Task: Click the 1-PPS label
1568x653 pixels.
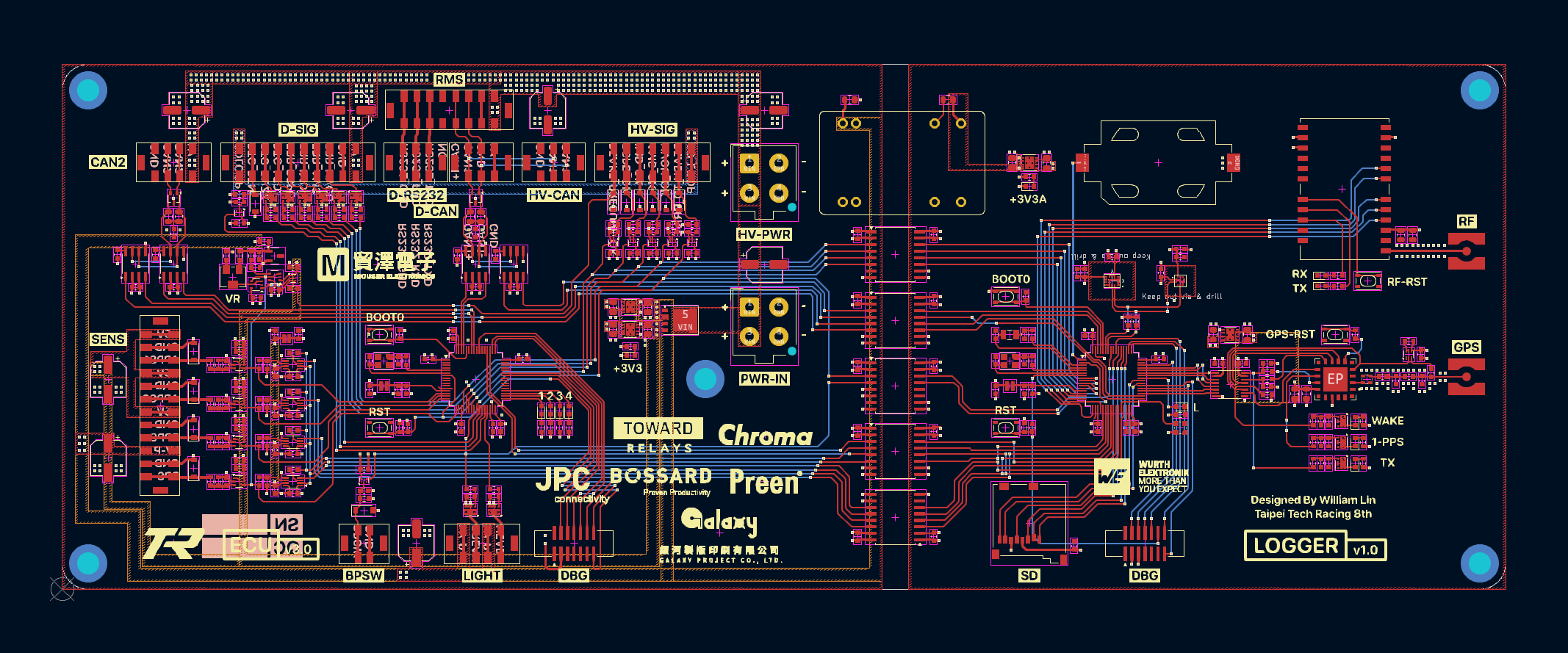Action: (x=1387, y=442)
